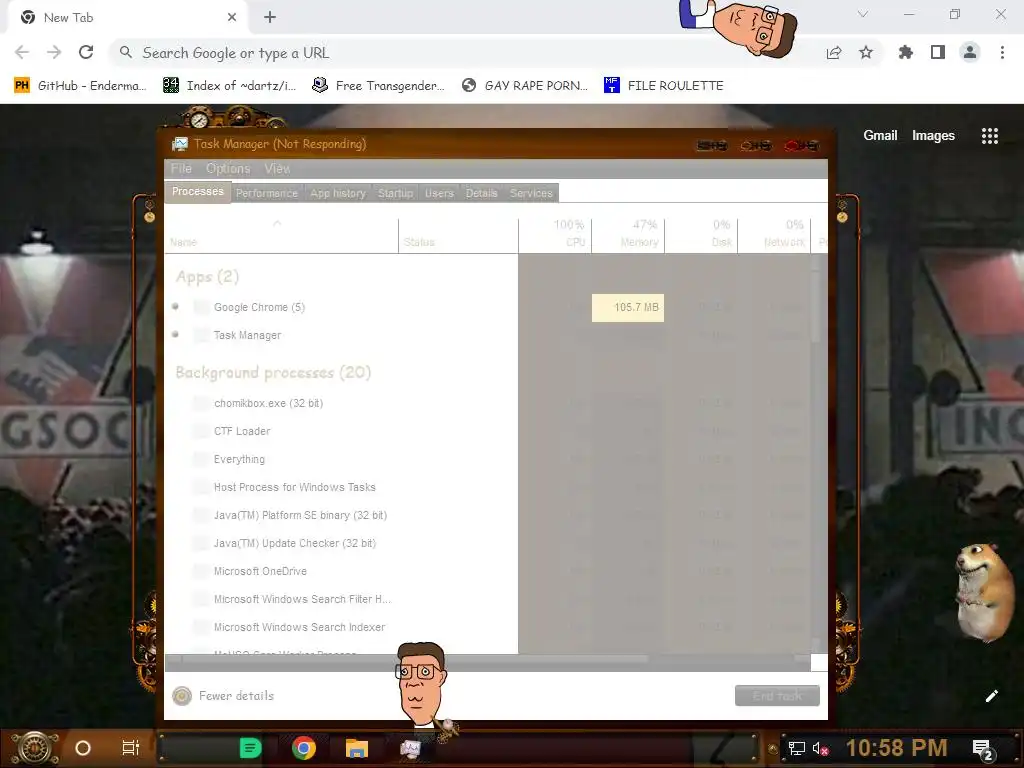Image resolution: width=1024 pixels, height=768 pixels.
Task: Select the Processes tab
Action: (x=197, y=191)
